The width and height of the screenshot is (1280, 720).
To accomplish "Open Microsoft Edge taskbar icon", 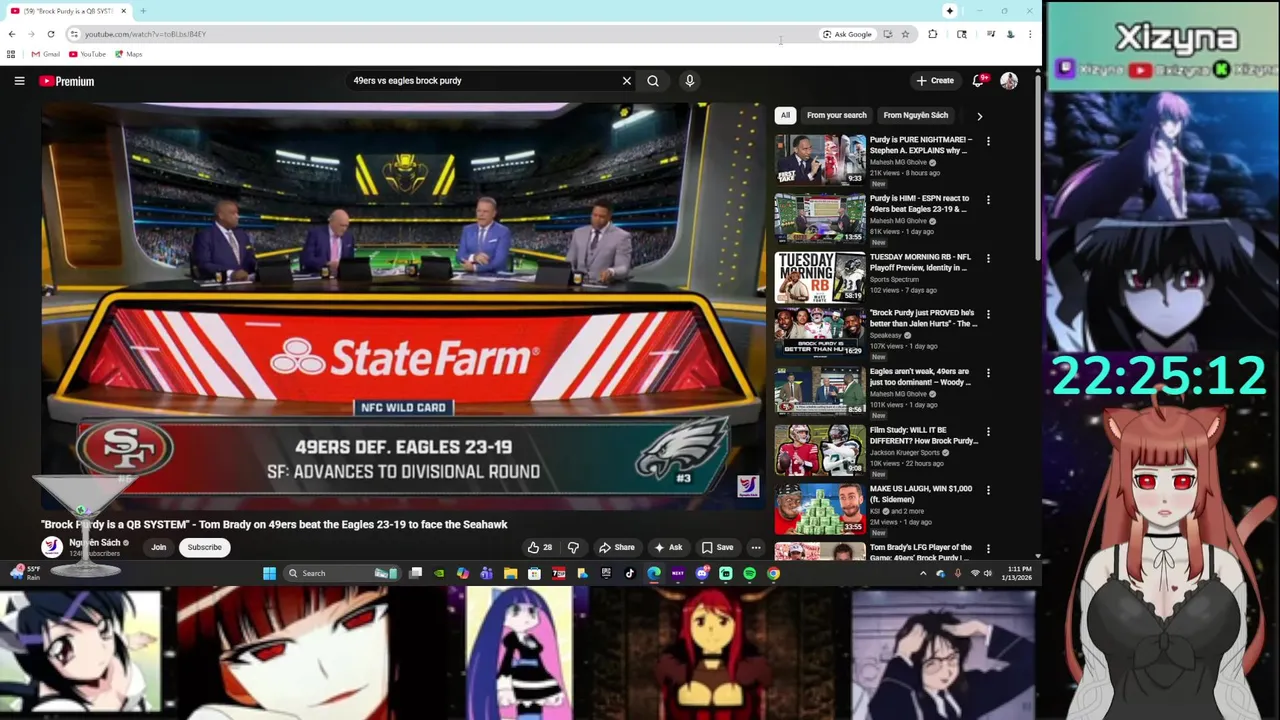I will tap(654, 573).
